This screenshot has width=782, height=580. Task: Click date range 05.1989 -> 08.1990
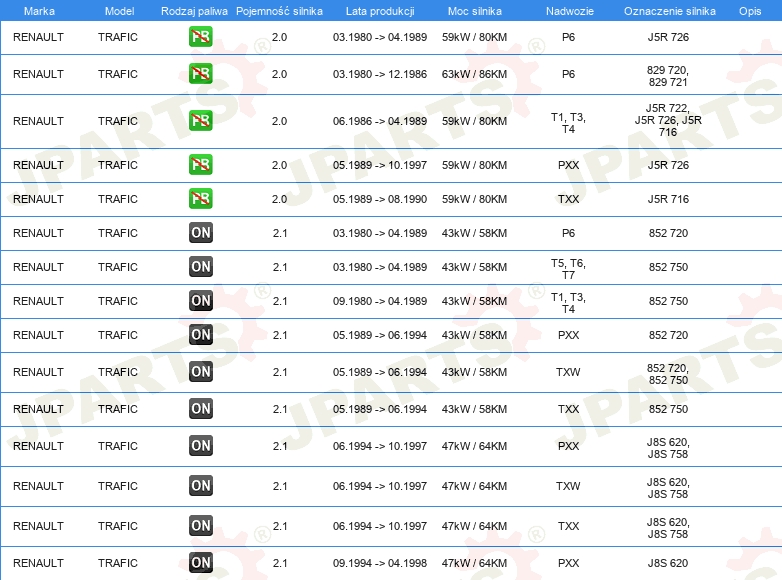pos(380,199)
